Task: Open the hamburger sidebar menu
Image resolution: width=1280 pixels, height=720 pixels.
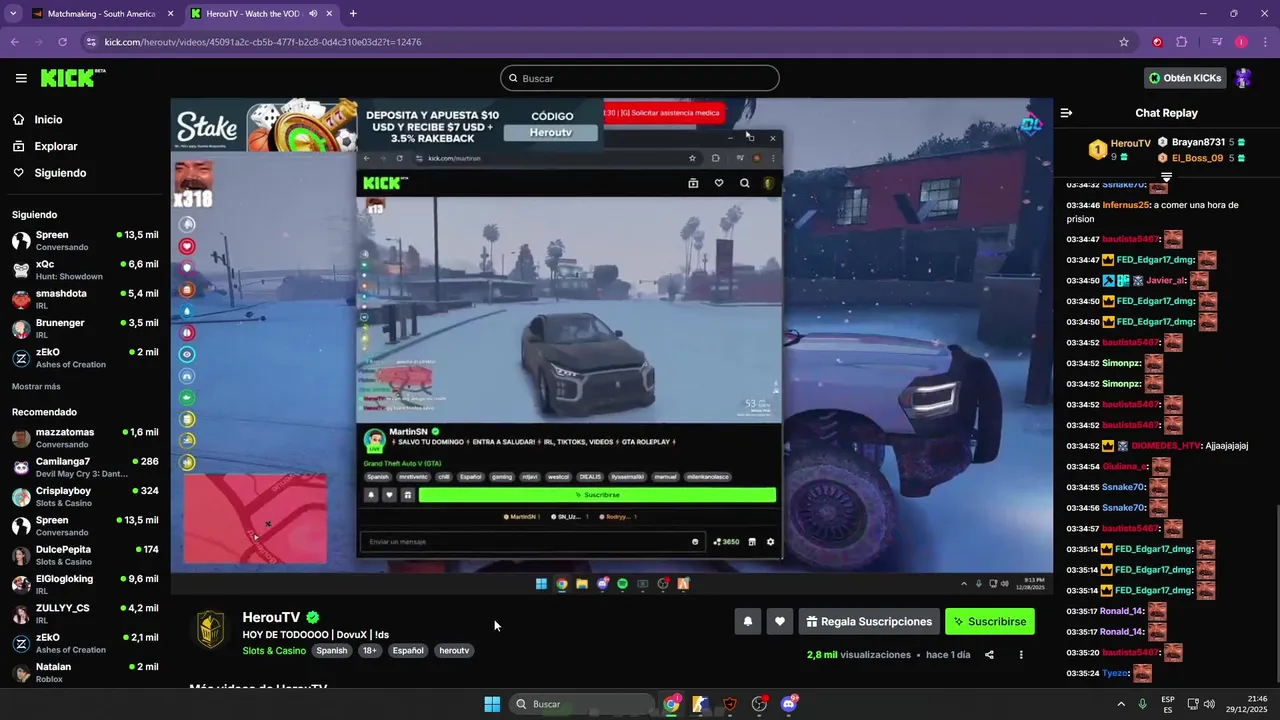Action: click(21, 78)
